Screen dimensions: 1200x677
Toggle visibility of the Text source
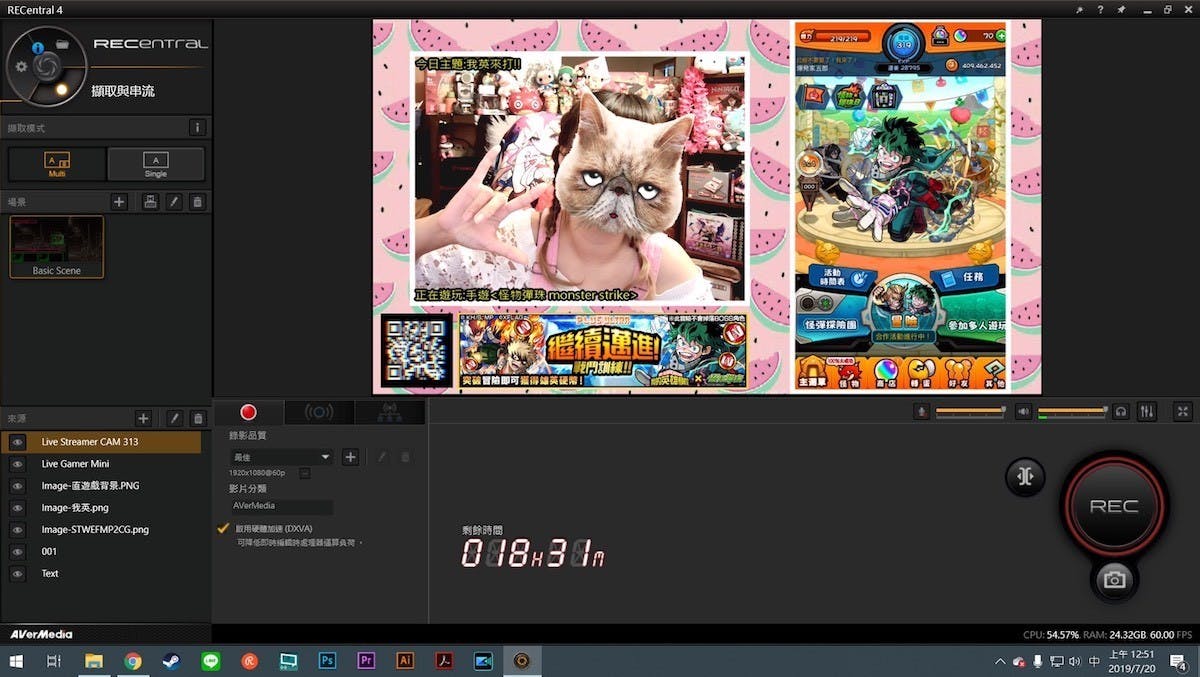tap(17, 574)
